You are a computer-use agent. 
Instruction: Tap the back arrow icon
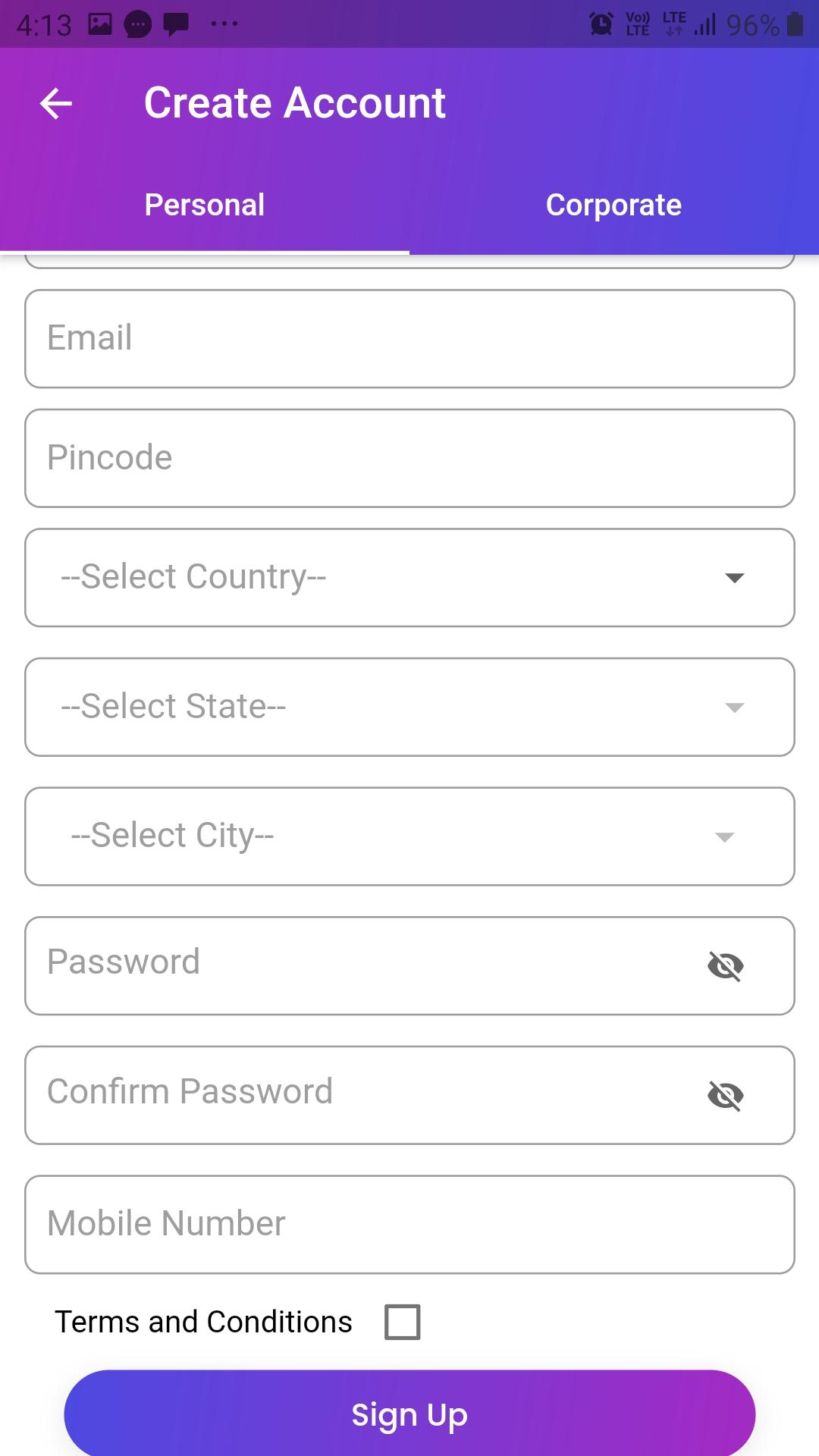pyautogui.click(x=56, y=103)
